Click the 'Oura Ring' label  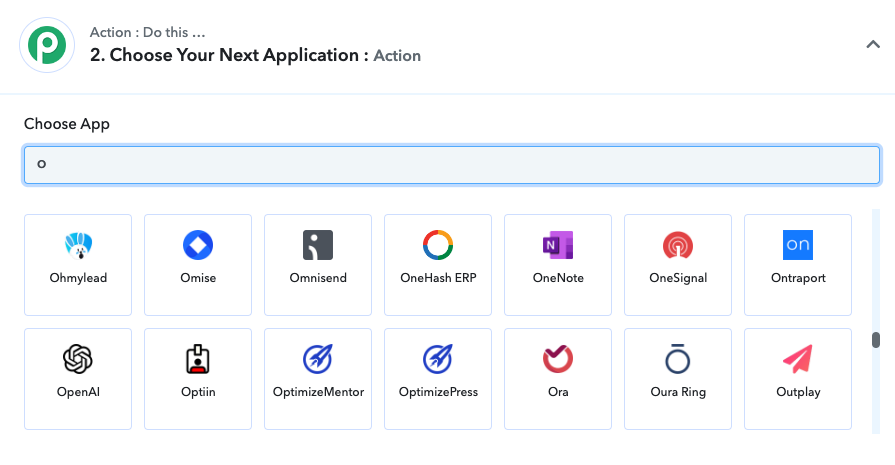[x=678, y=392]
